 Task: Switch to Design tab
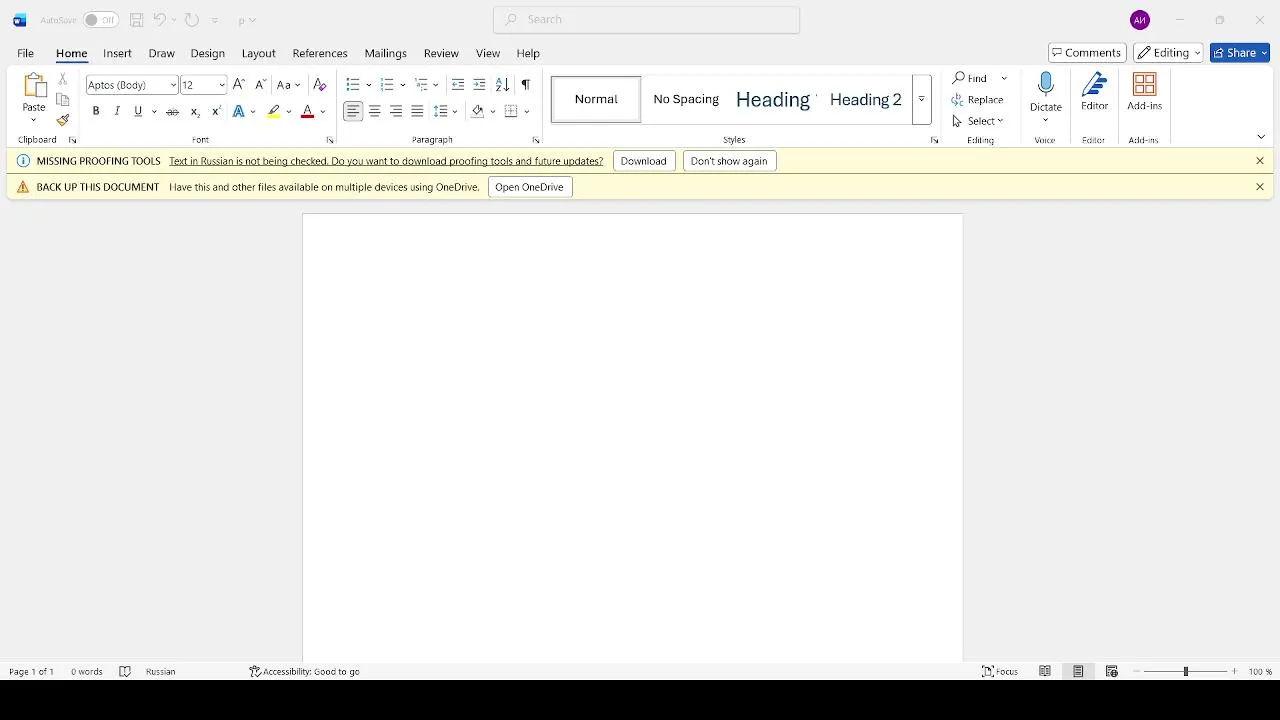pos(208,53)
